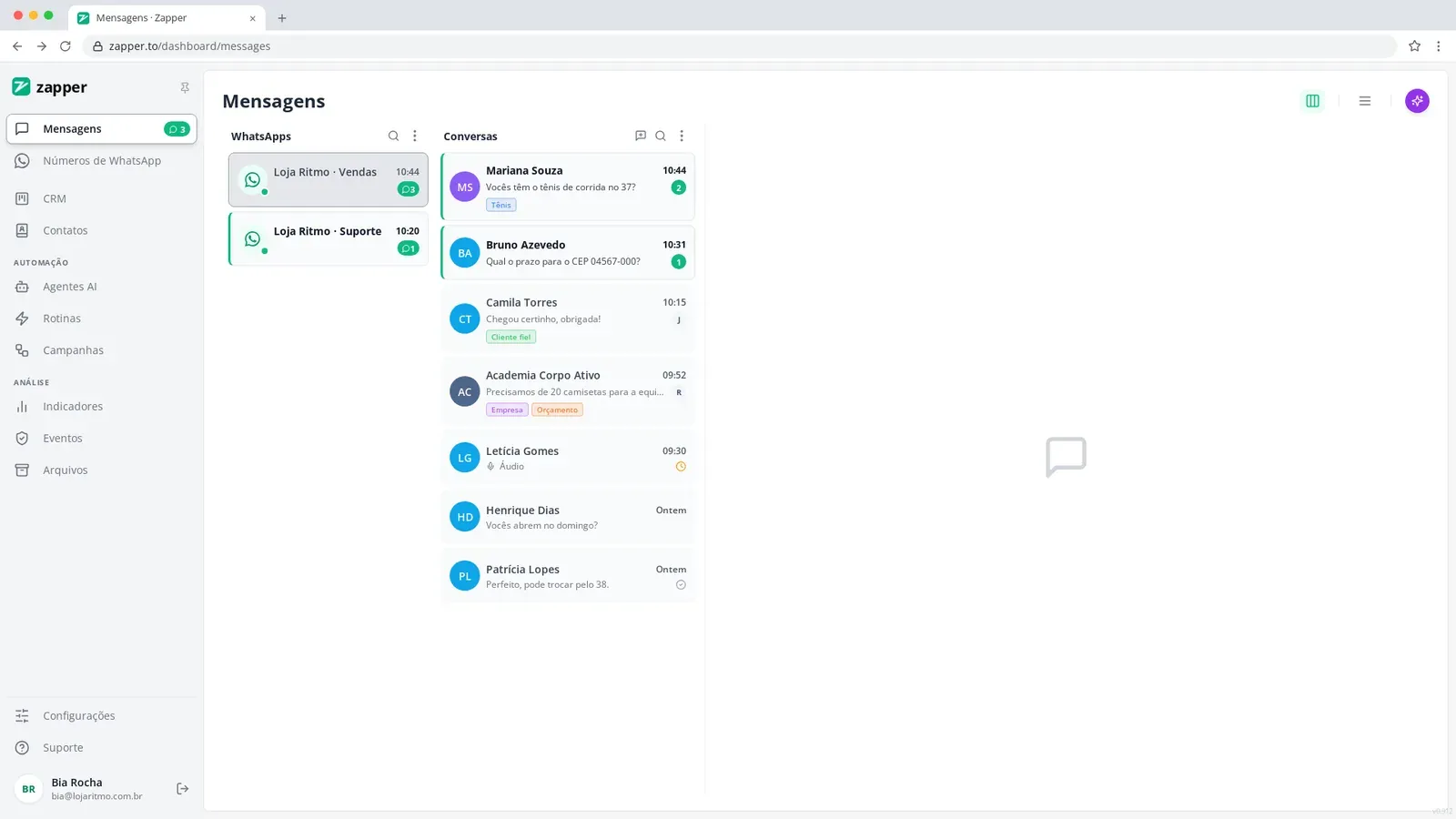The height and width of the screenshot is (819, 1456).
Task: Open Mensagens in the sidebar
Action: 102,129
